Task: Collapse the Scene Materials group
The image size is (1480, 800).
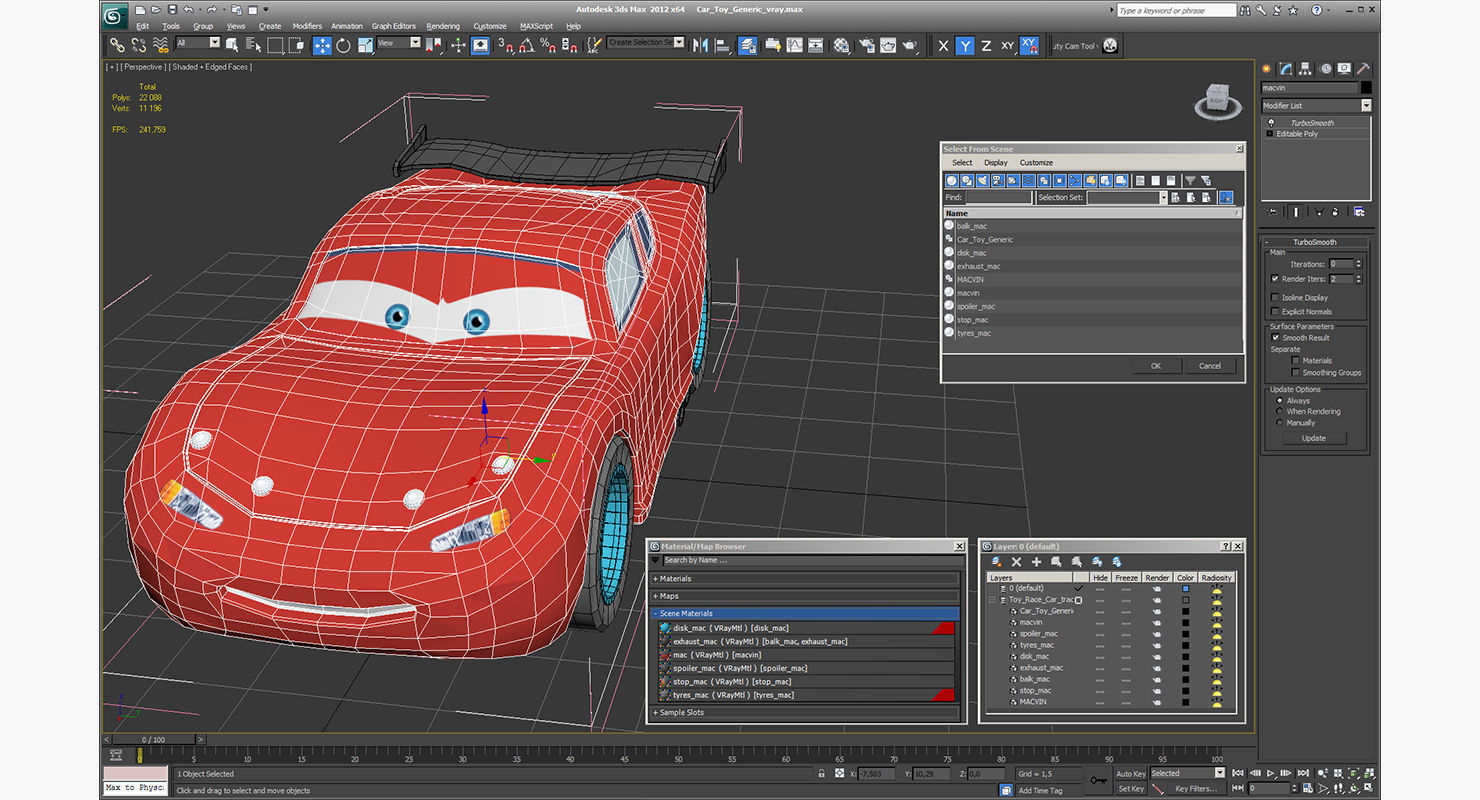Action: [805, 613]
